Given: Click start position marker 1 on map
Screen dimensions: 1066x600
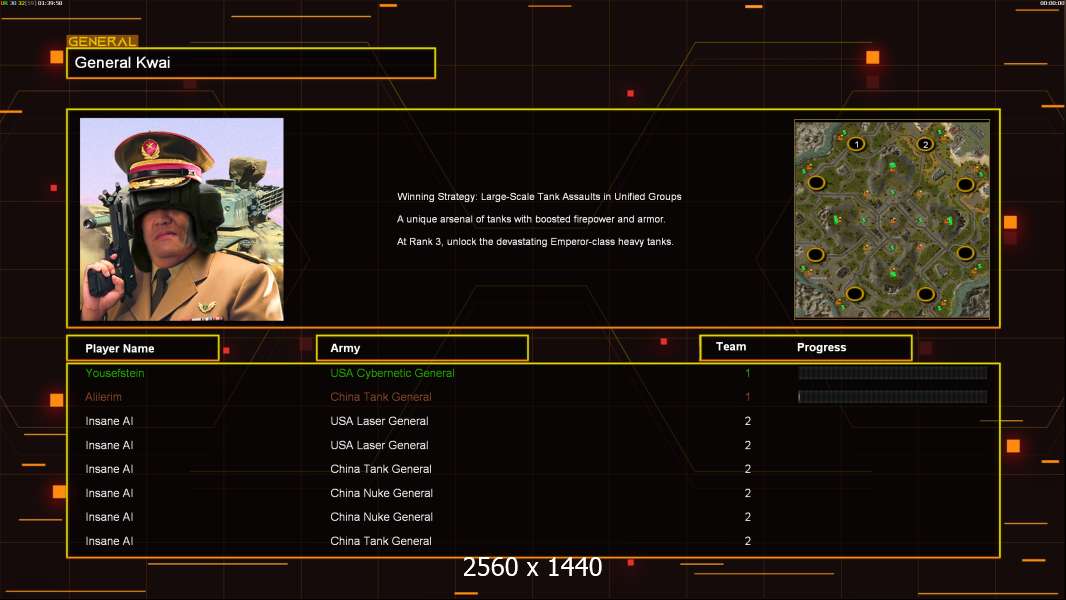Looking at the screenshot, I should pyautogui.click(x=856, y=144).
